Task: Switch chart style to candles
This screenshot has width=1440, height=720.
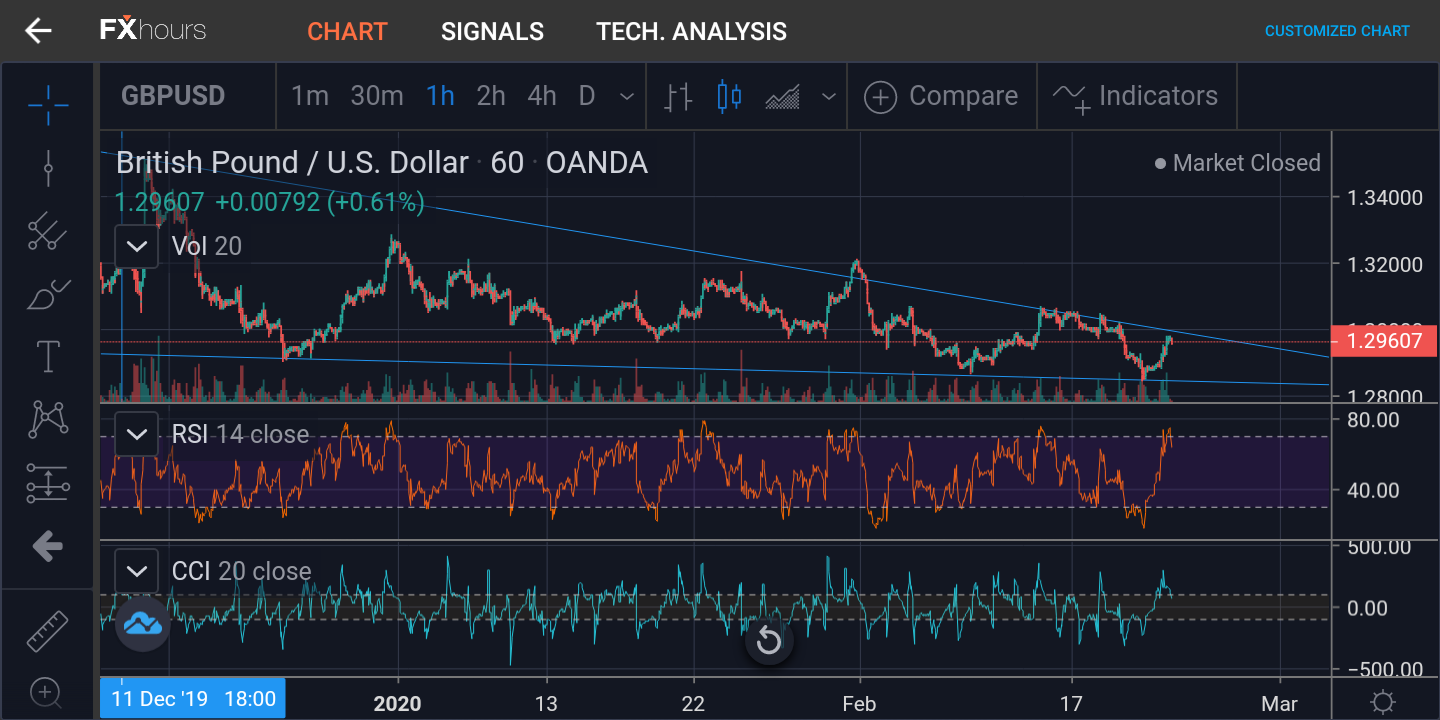Action: [730, 97]
